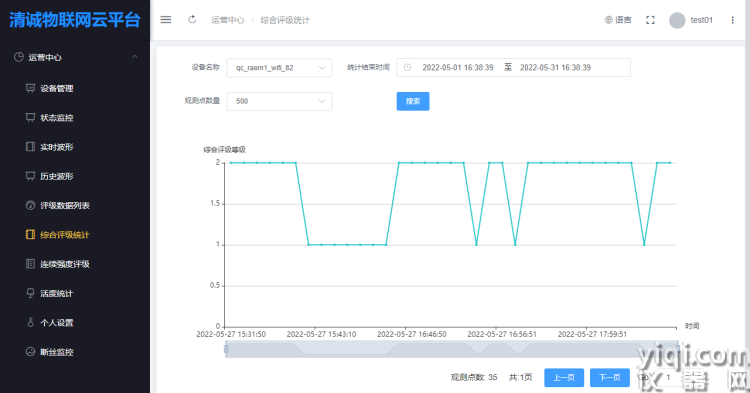Image resolution: width=750 pixels, height=393 pixels.
Task: Click the 状态监控 sidebar icon
Action: click(x=30, y=117)
